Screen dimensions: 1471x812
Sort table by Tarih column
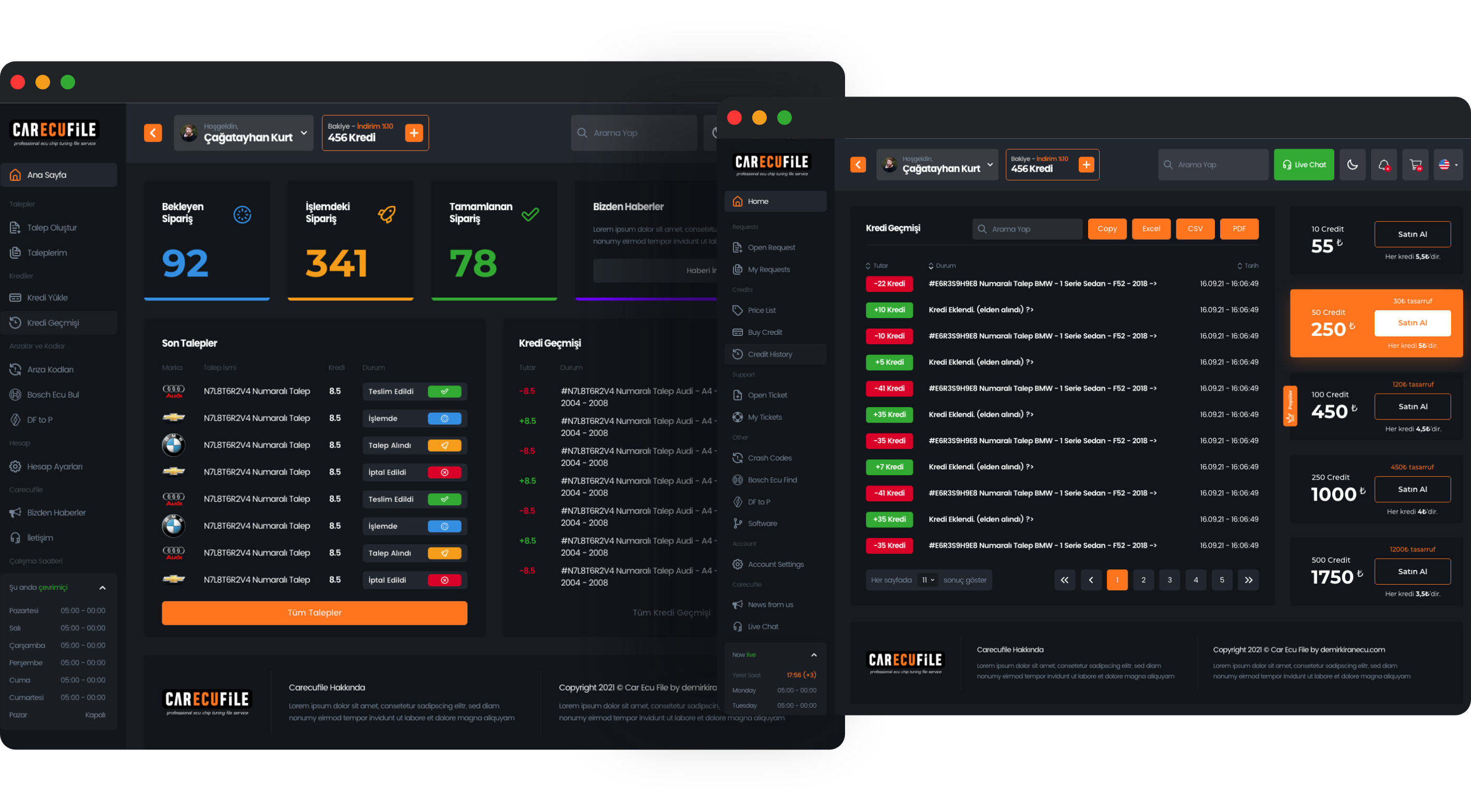click(1248, 265)
